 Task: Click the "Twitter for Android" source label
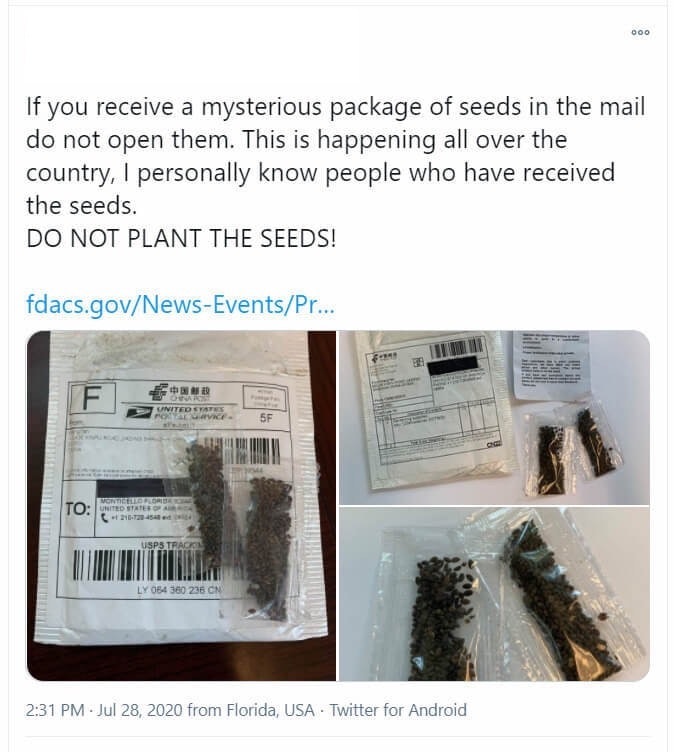398,710
